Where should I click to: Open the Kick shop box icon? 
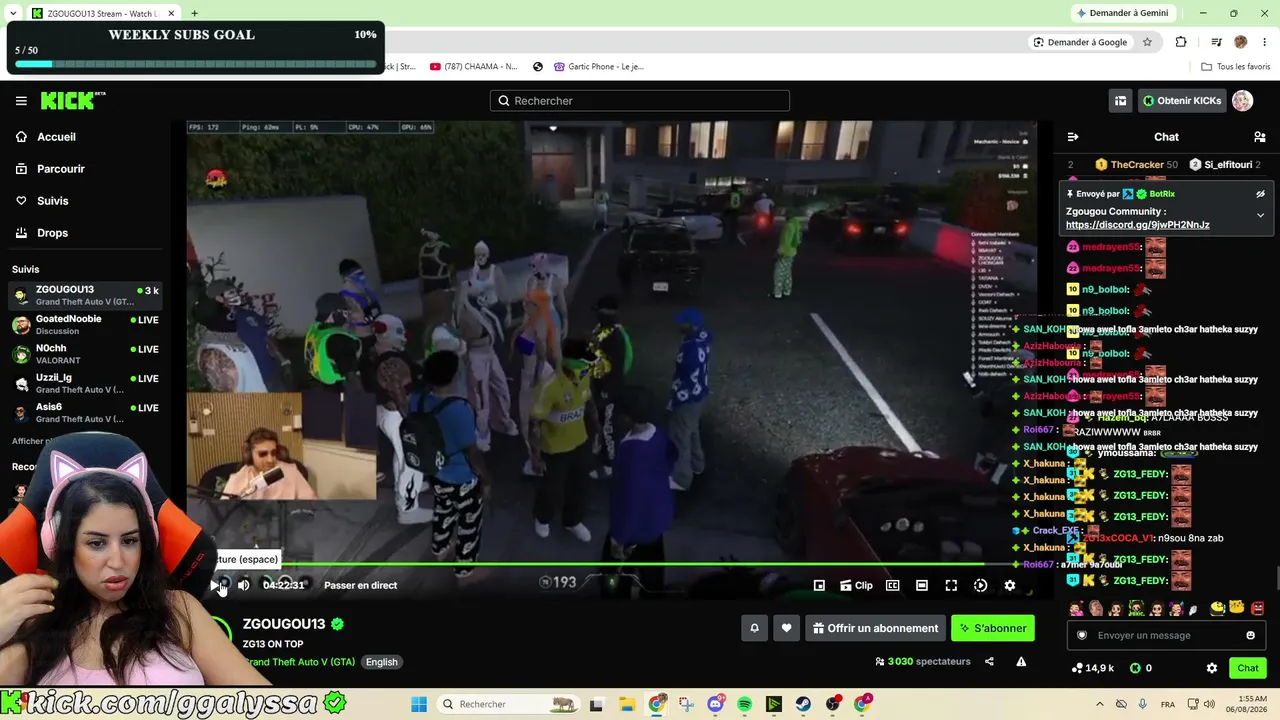[1120, 101]
